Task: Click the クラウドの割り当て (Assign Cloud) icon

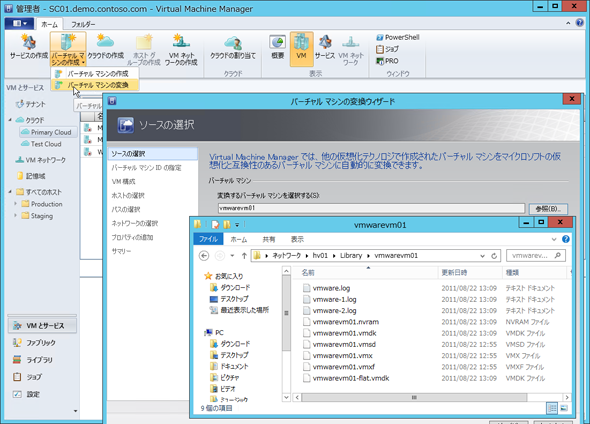Action: point(233,46)
